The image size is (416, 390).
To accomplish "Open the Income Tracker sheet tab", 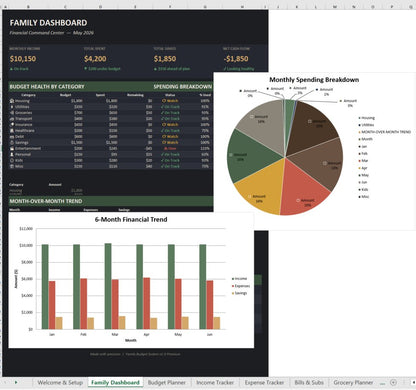I will [x=215, y=382].
